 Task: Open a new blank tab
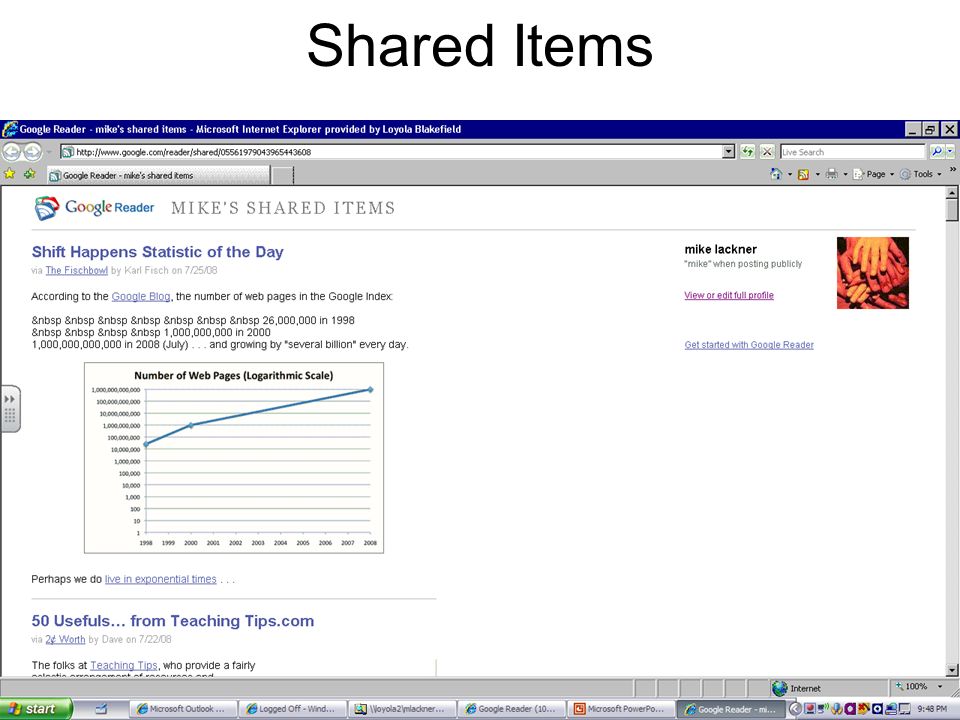click(x=282, y=175)
